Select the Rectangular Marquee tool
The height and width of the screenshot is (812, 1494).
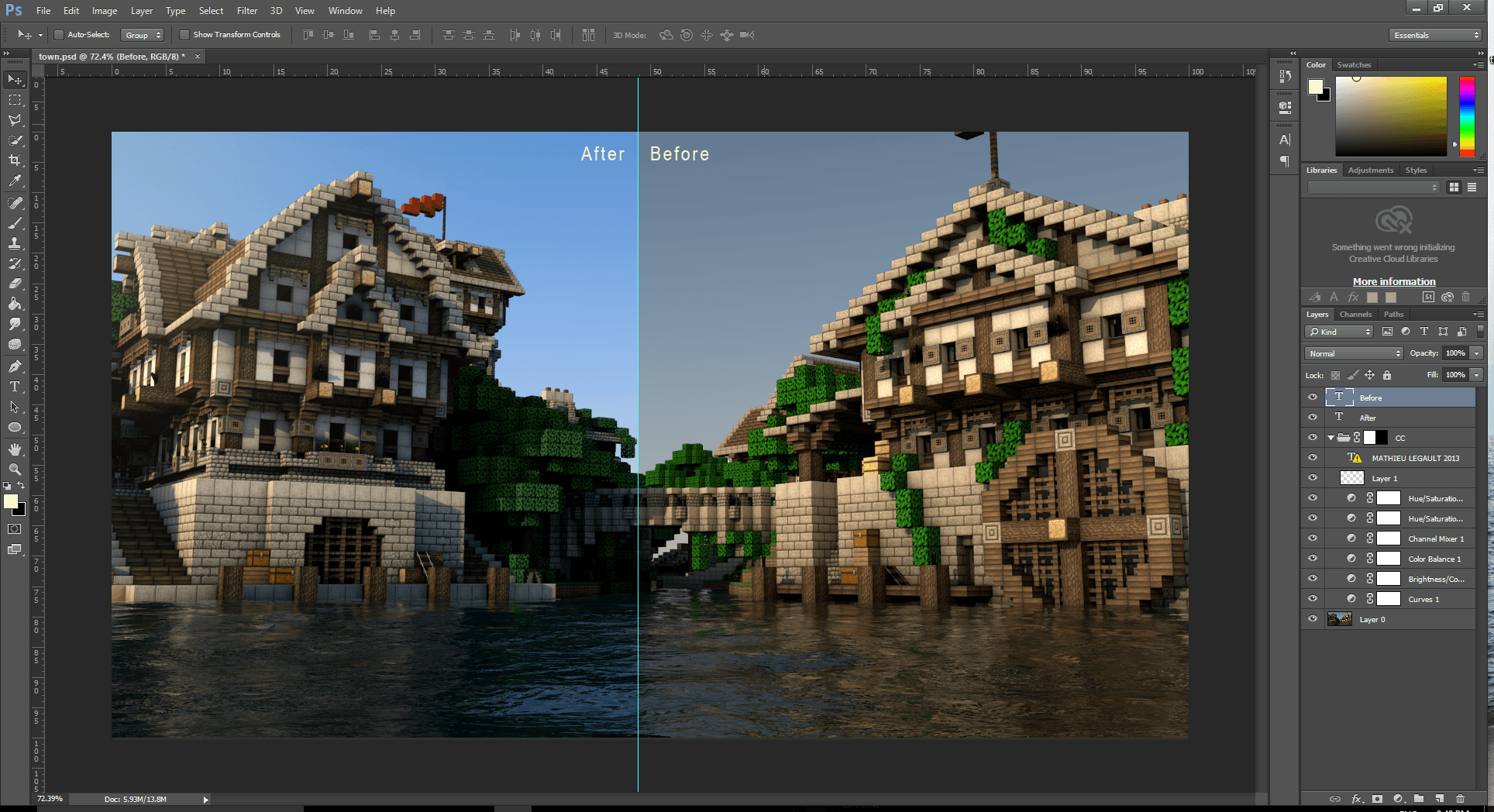pos(15,100)
